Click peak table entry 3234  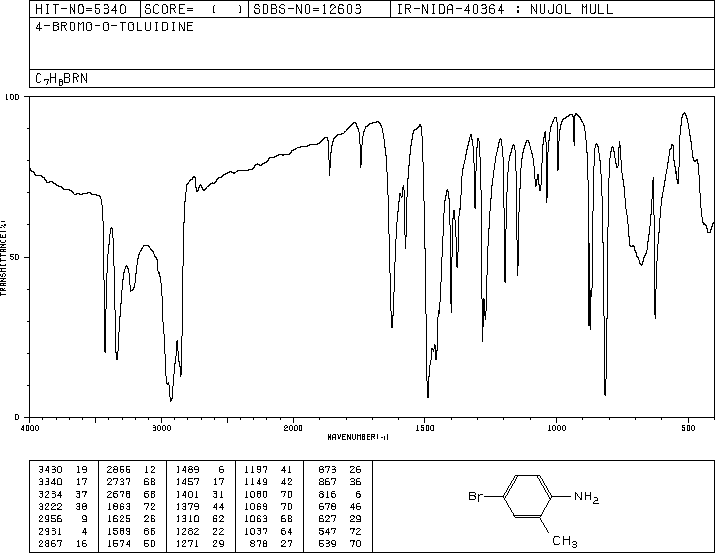coord(51,494)
